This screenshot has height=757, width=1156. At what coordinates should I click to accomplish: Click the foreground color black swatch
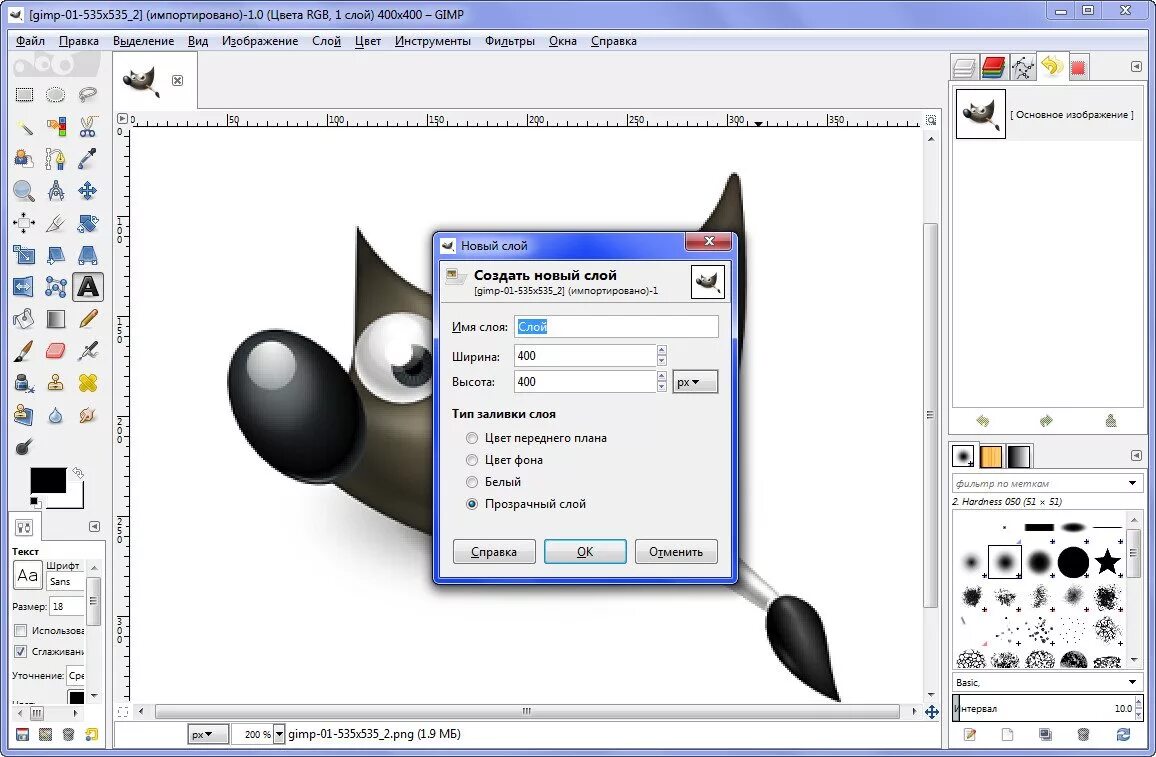tap(48, 481)
